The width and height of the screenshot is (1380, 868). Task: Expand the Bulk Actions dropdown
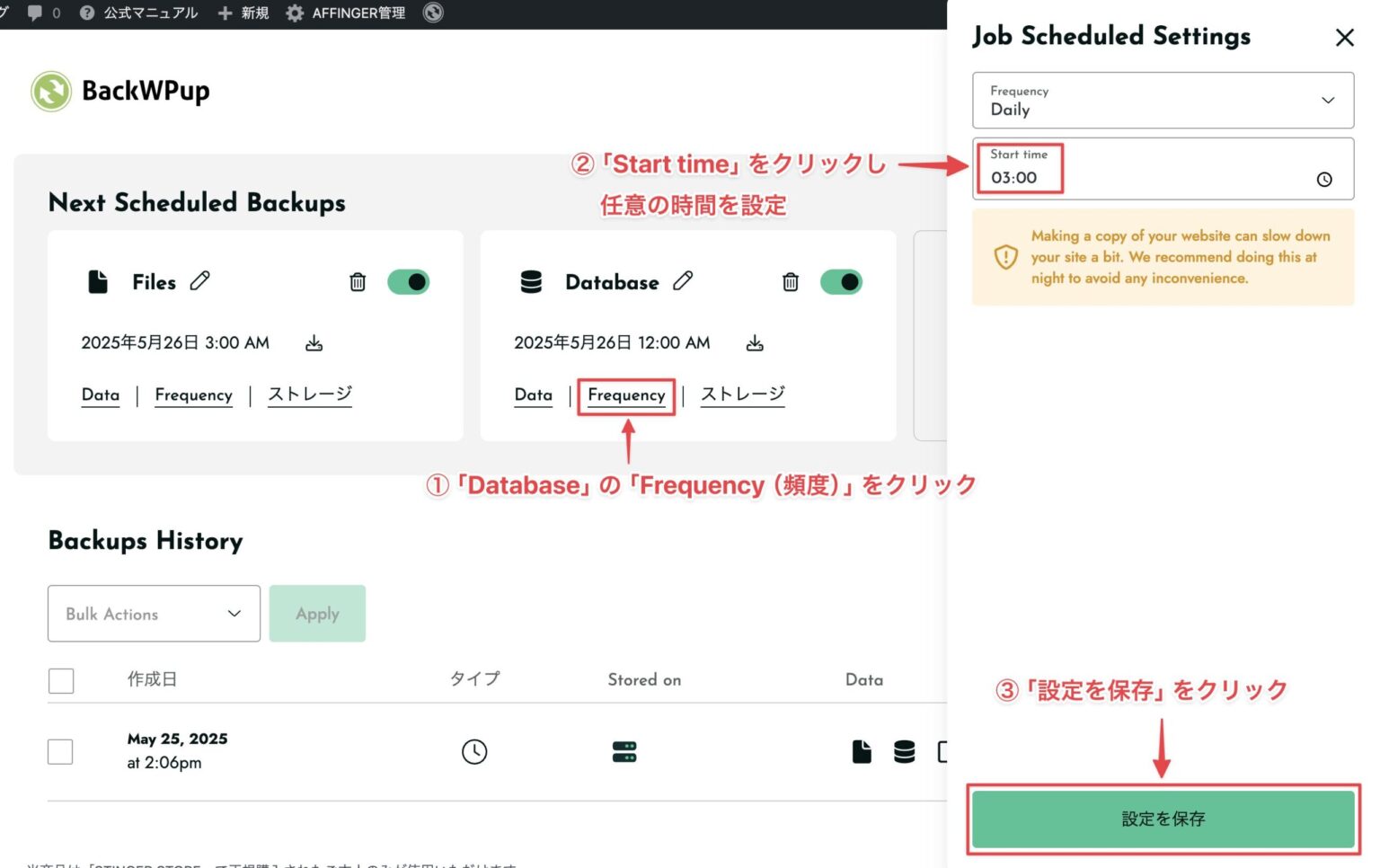click(x=153, y=614)
